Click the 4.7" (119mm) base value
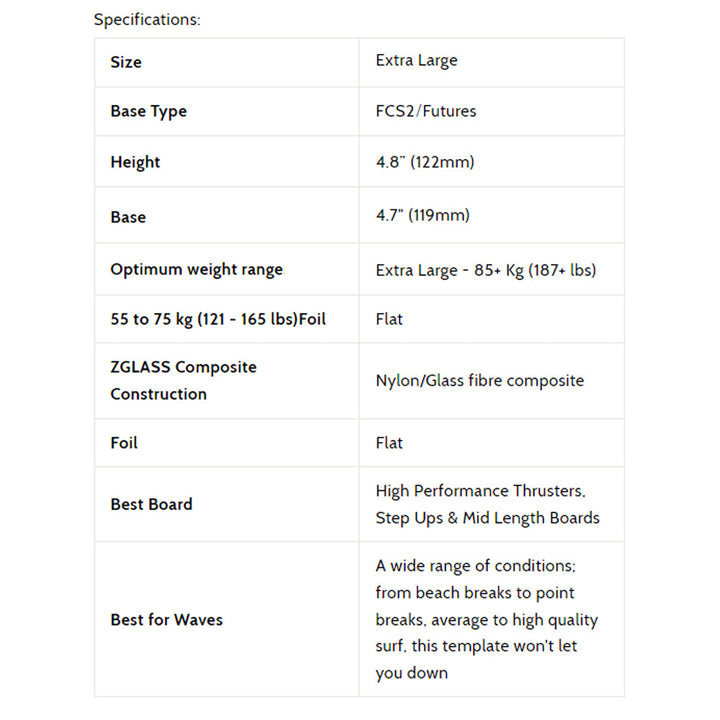The image size is (720, 720). pos(422,215)
